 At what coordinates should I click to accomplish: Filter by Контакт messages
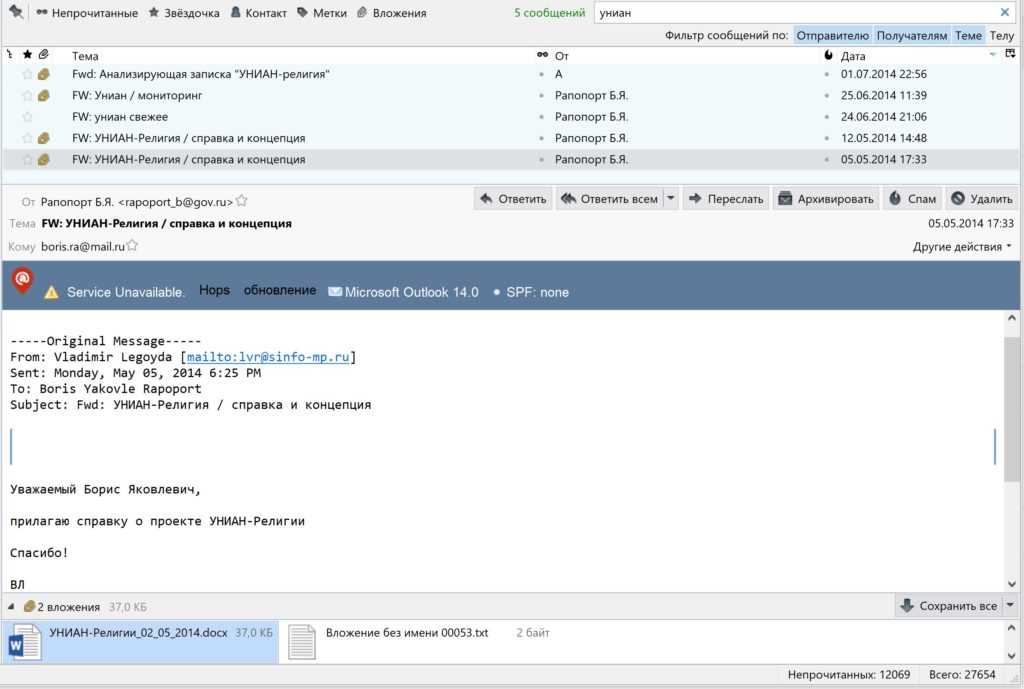tap(259, 13)
